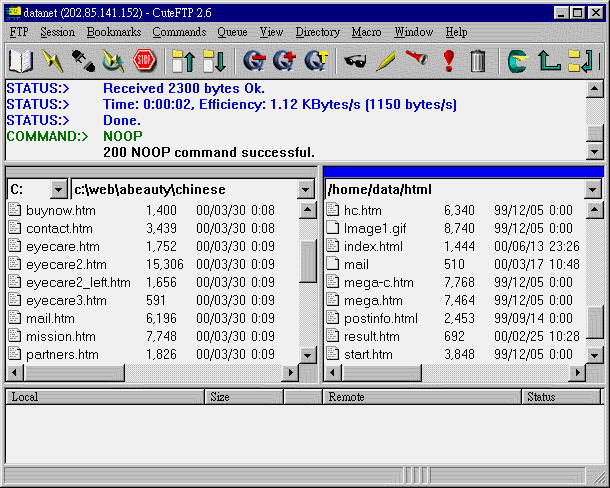Click local file list scroll down arrow
Image resolution: width=610 pixels, height=488 pixels.
pyautogui.click(x=307, y=355)
